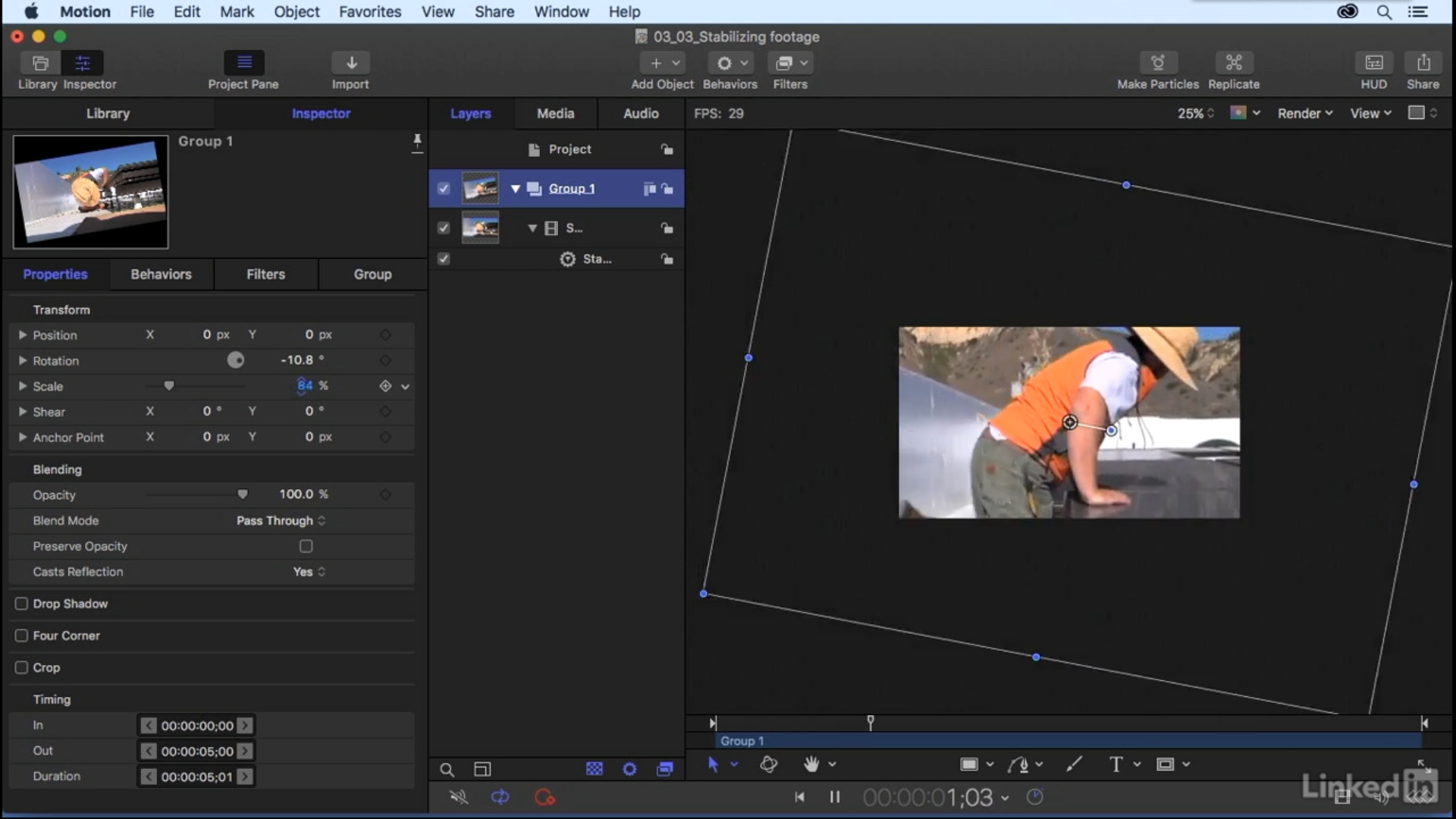Switch to the Audio tab
Viewport: 1456px width, 819px height.
coord(641,113)
